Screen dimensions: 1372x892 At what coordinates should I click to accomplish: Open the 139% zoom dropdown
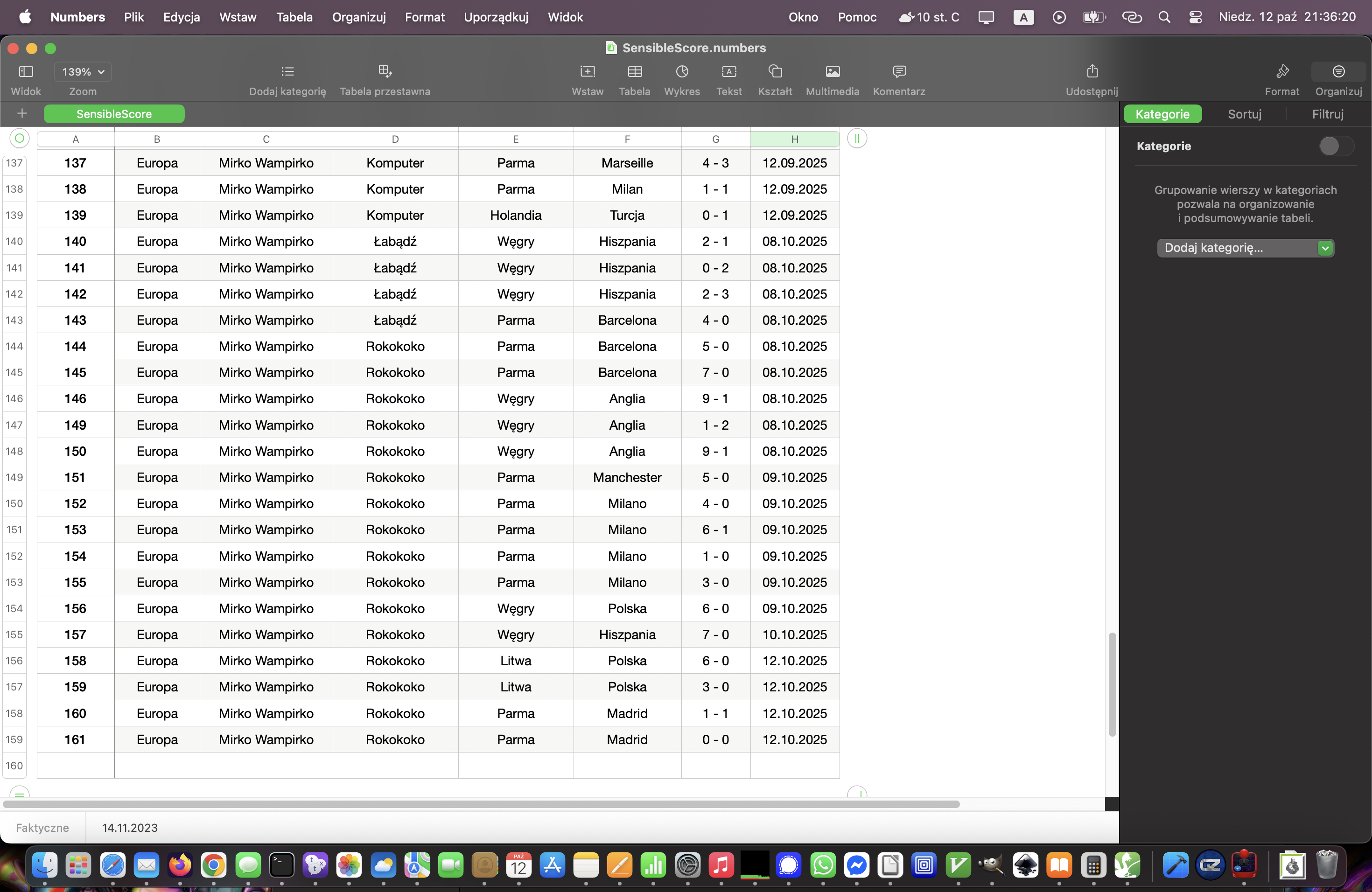pyautogui.click(x=83, y=72)
